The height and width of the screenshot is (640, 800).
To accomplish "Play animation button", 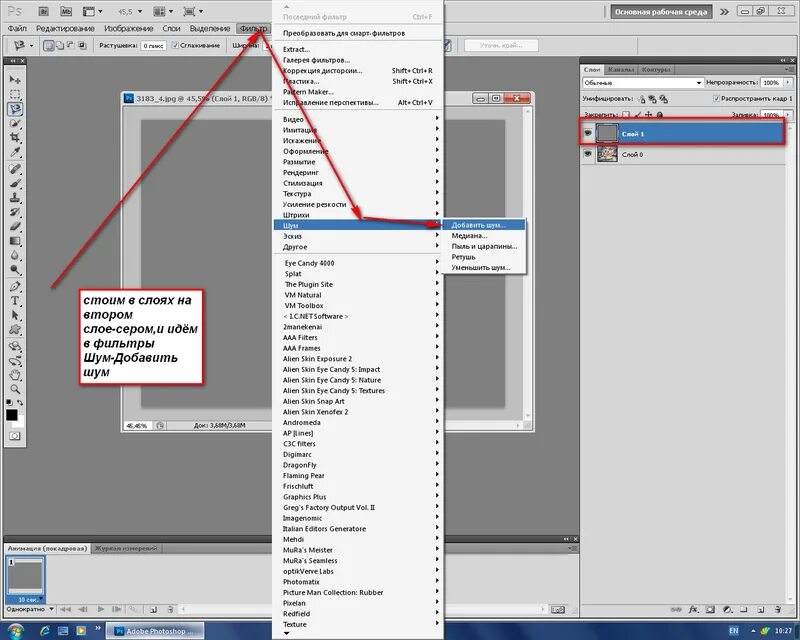I will tap(101, 609).
